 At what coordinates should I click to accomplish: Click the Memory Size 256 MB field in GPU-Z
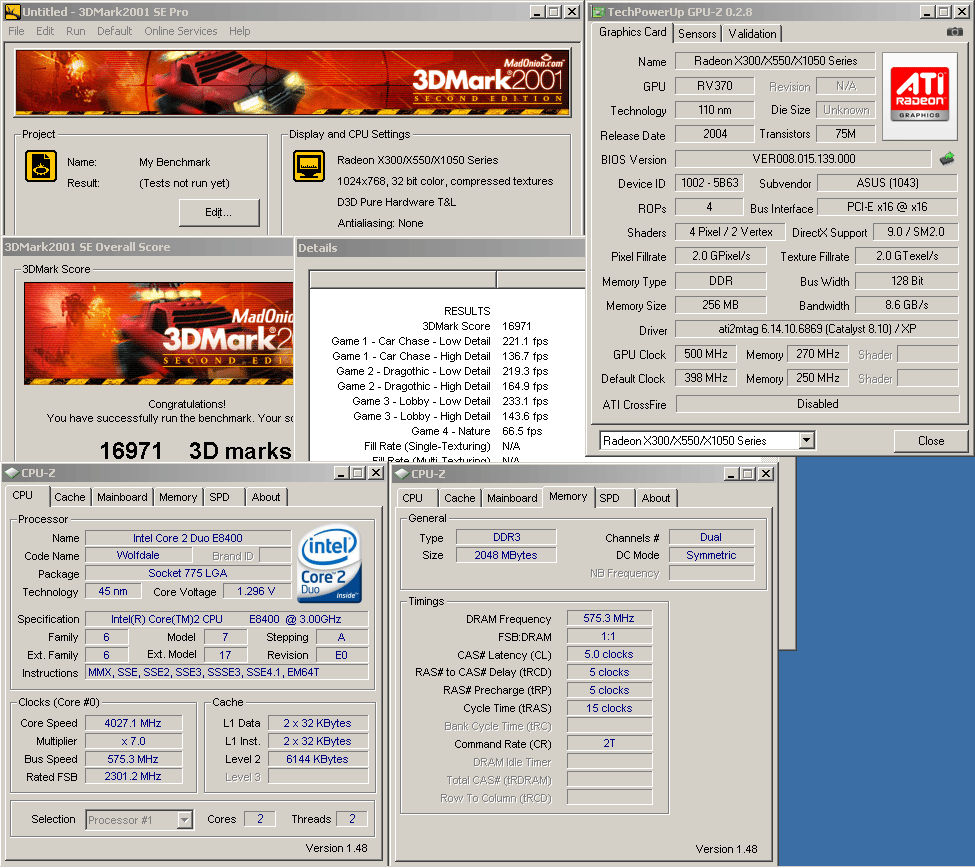[x=720, y=305]
